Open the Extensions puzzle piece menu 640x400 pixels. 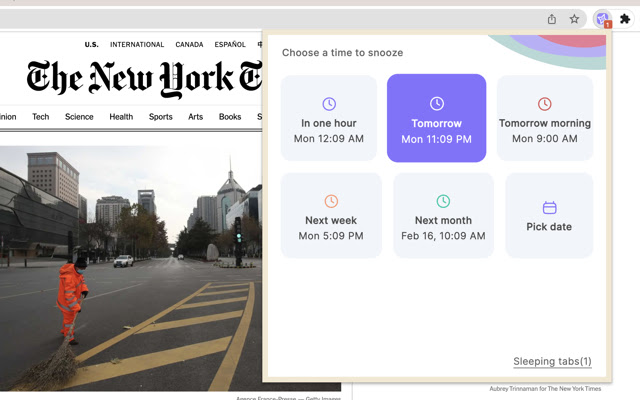click(x=624, y=19)
